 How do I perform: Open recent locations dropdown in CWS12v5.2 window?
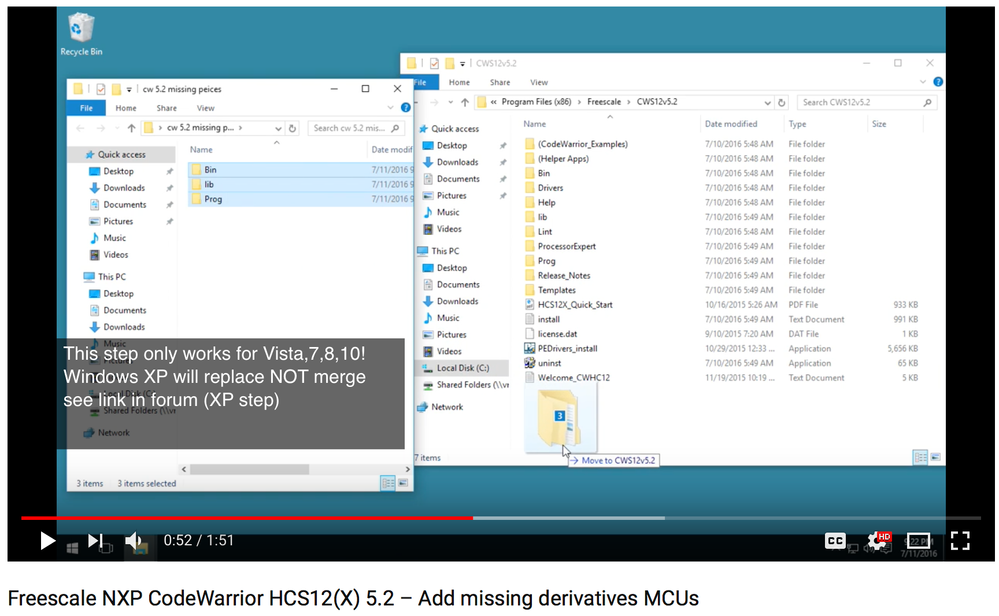[x=450, y=102]
